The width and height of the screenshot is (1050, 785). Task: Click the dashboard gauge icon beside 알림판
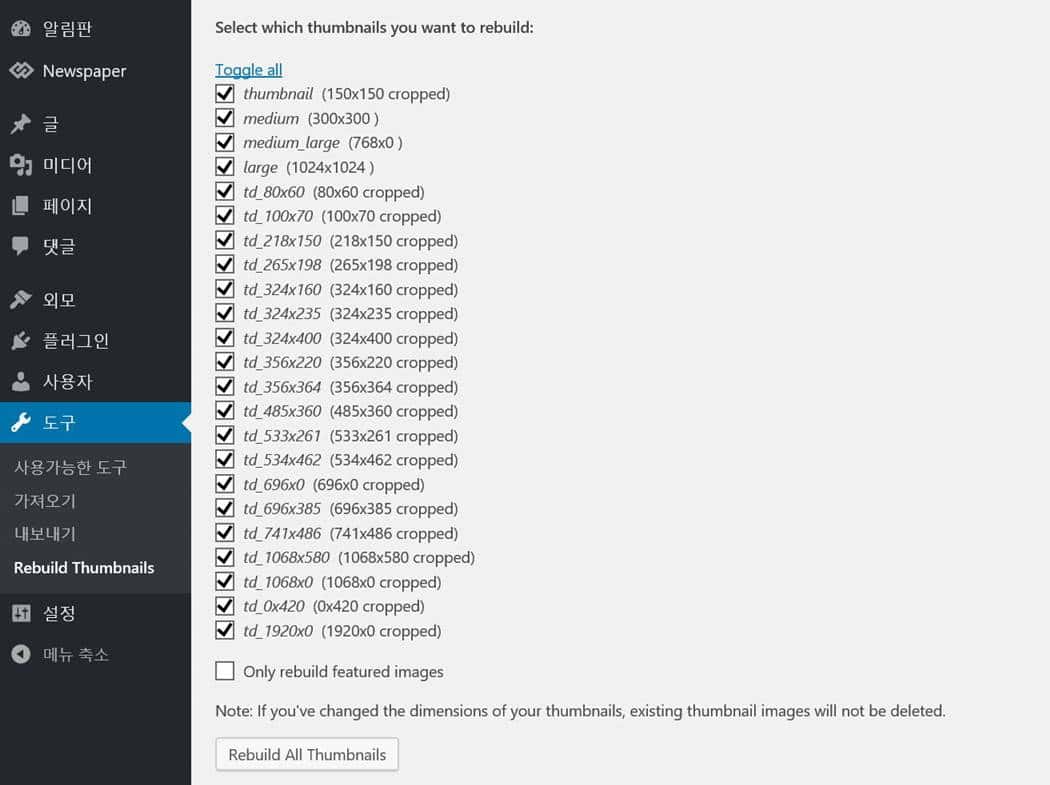tap(21, 29)
